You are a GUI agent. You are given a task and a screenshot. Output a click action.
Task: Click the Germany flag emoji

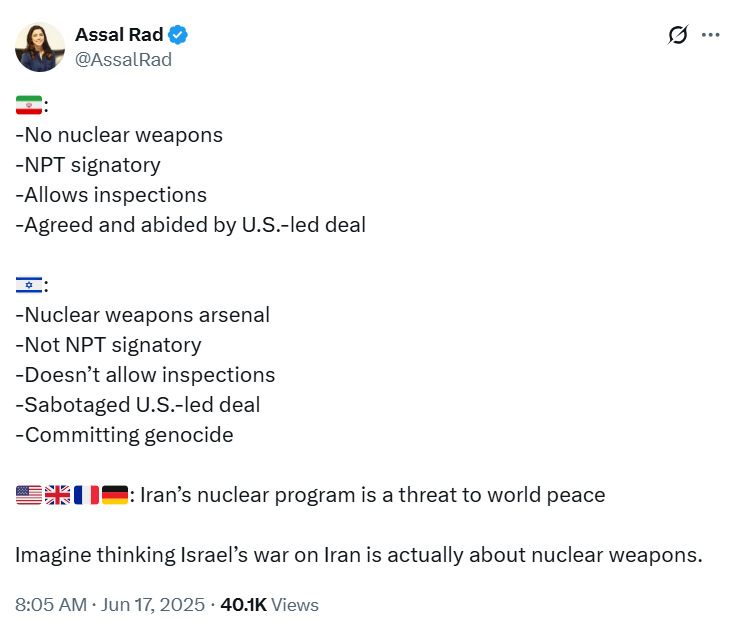click(115, 495)
